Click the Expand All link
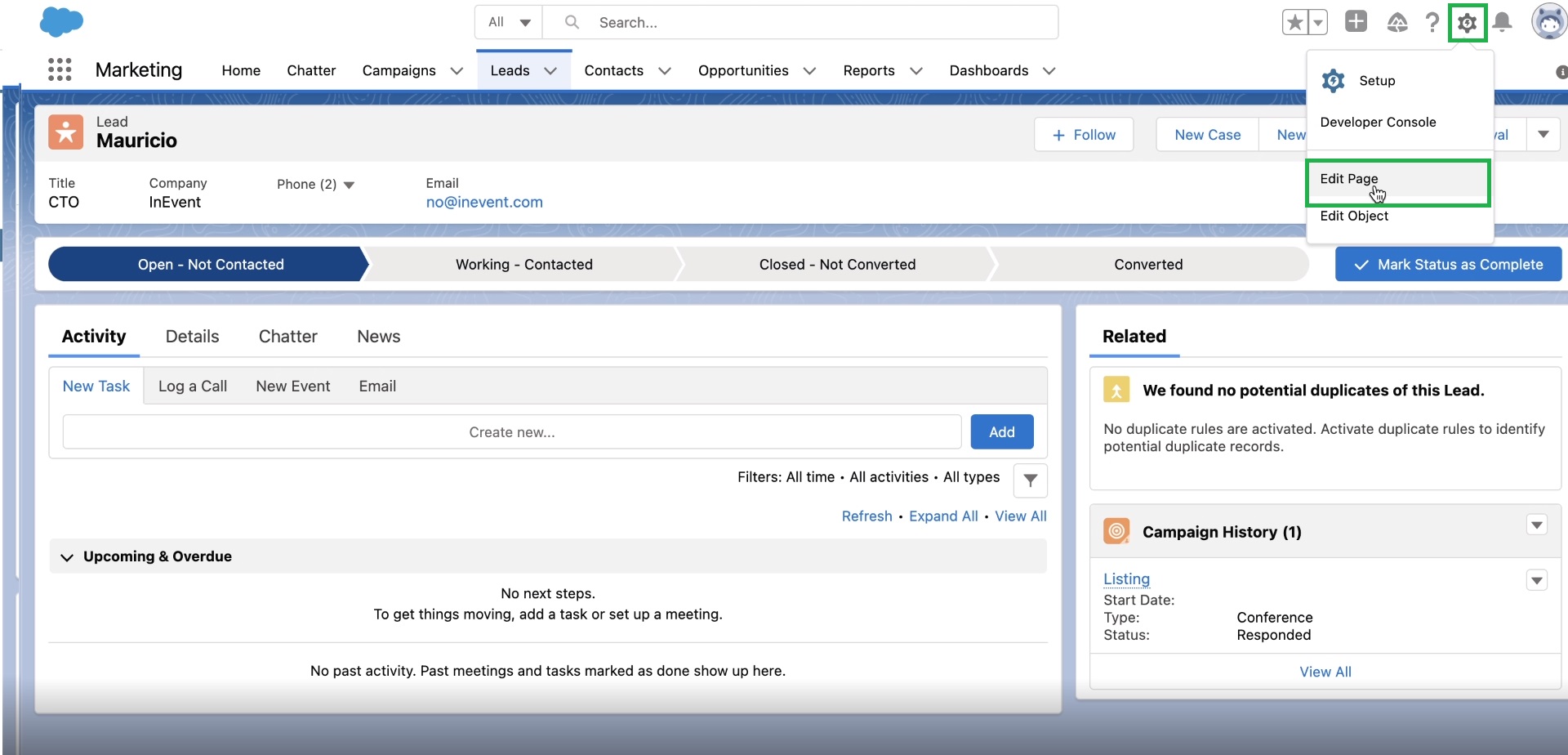 coord(943,516)
